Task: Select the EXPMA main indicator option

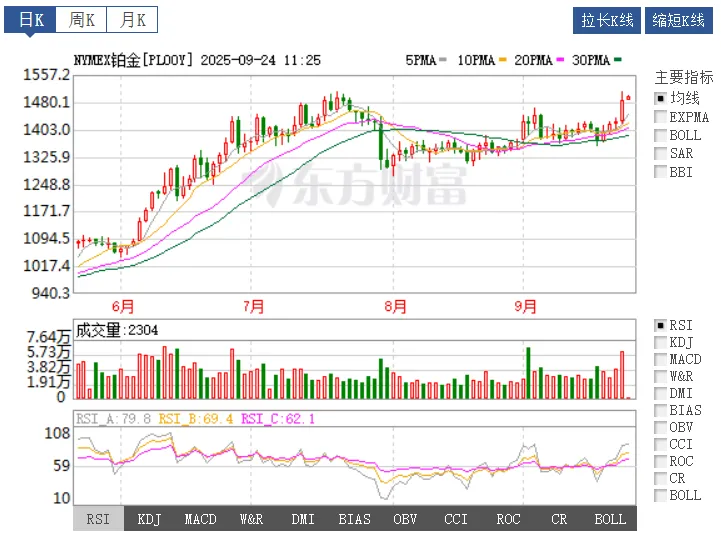Action: point(660,116)
